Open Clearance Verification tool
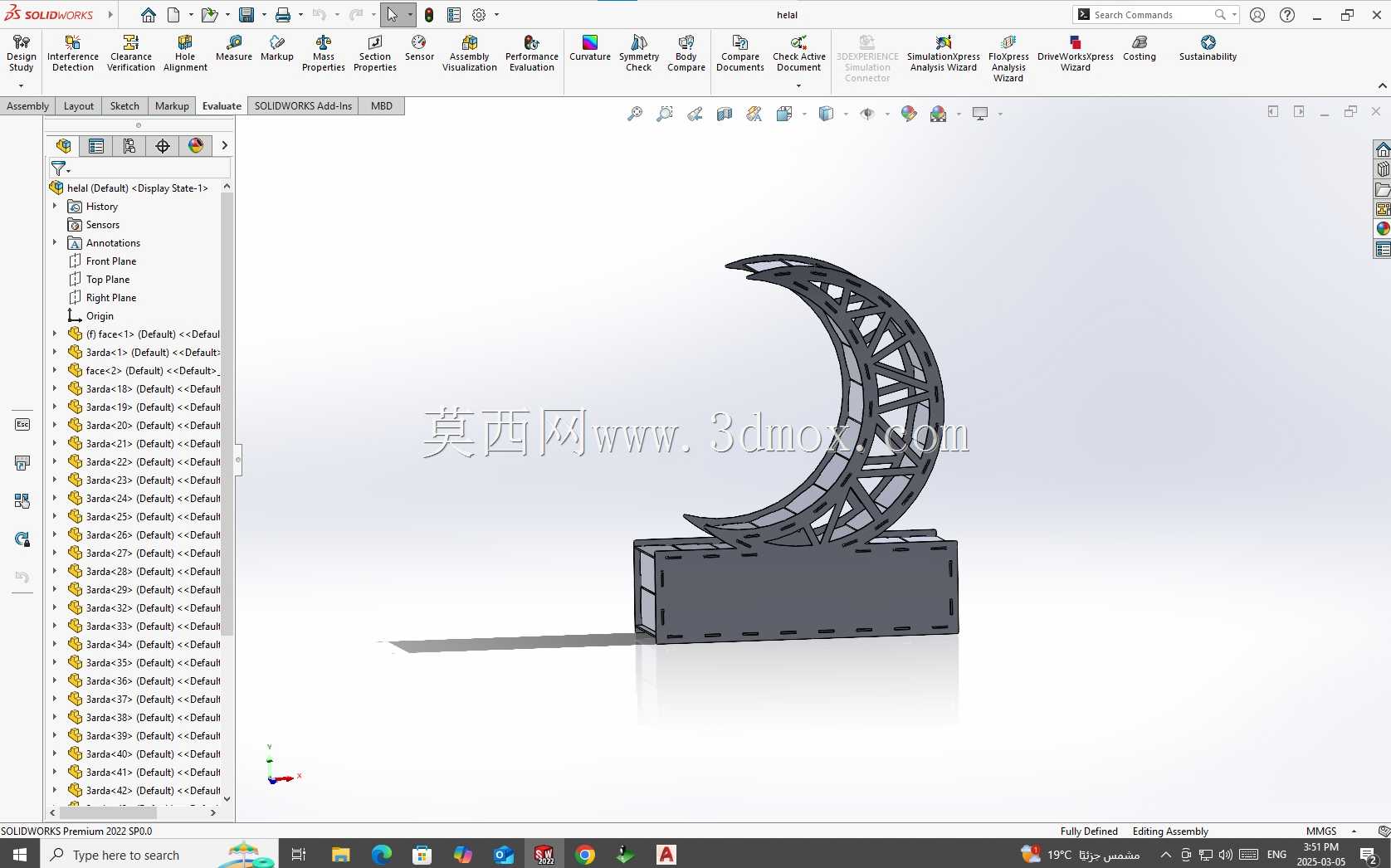 [x=131, y=53]
